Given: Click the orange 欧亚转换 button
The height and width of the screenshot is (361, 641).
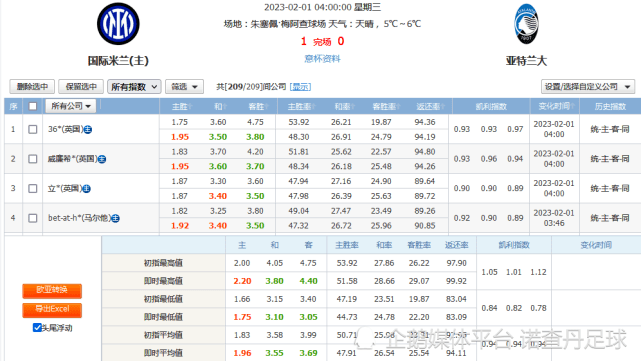Looking at the screenshot, I should [x=52, y=291].
